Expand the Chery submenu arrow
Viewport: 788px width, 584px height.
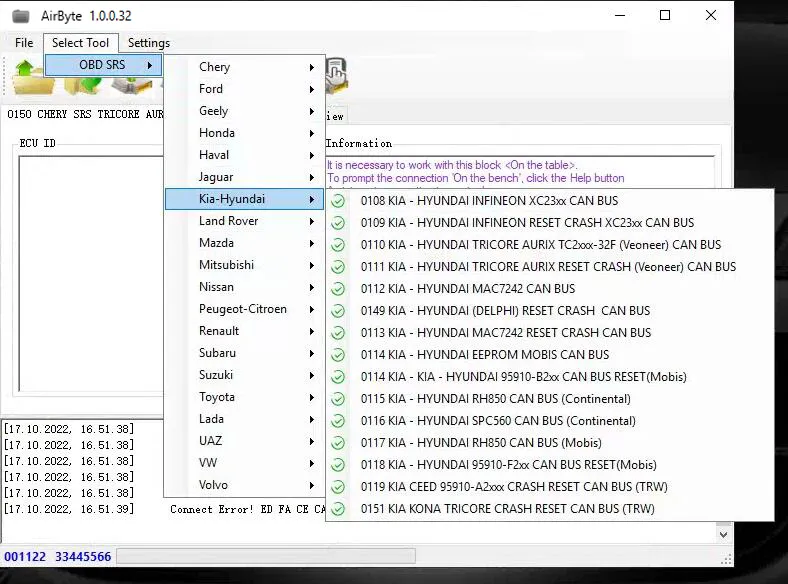(x=312, y=67)
